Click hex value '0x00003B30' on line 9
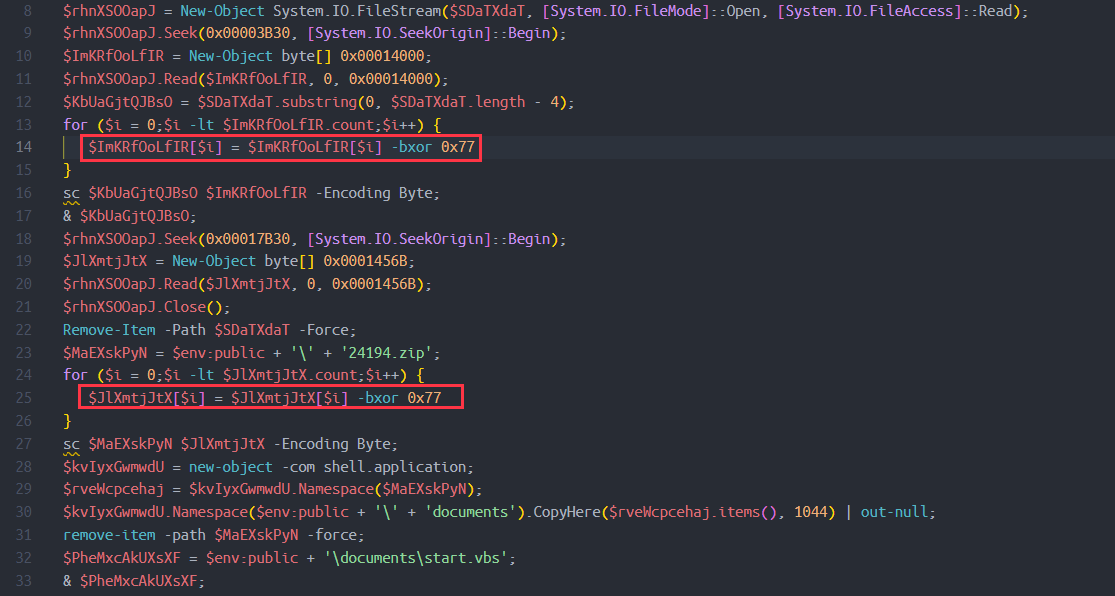Viewport: 1115px width, 596px height. point(247,33)
